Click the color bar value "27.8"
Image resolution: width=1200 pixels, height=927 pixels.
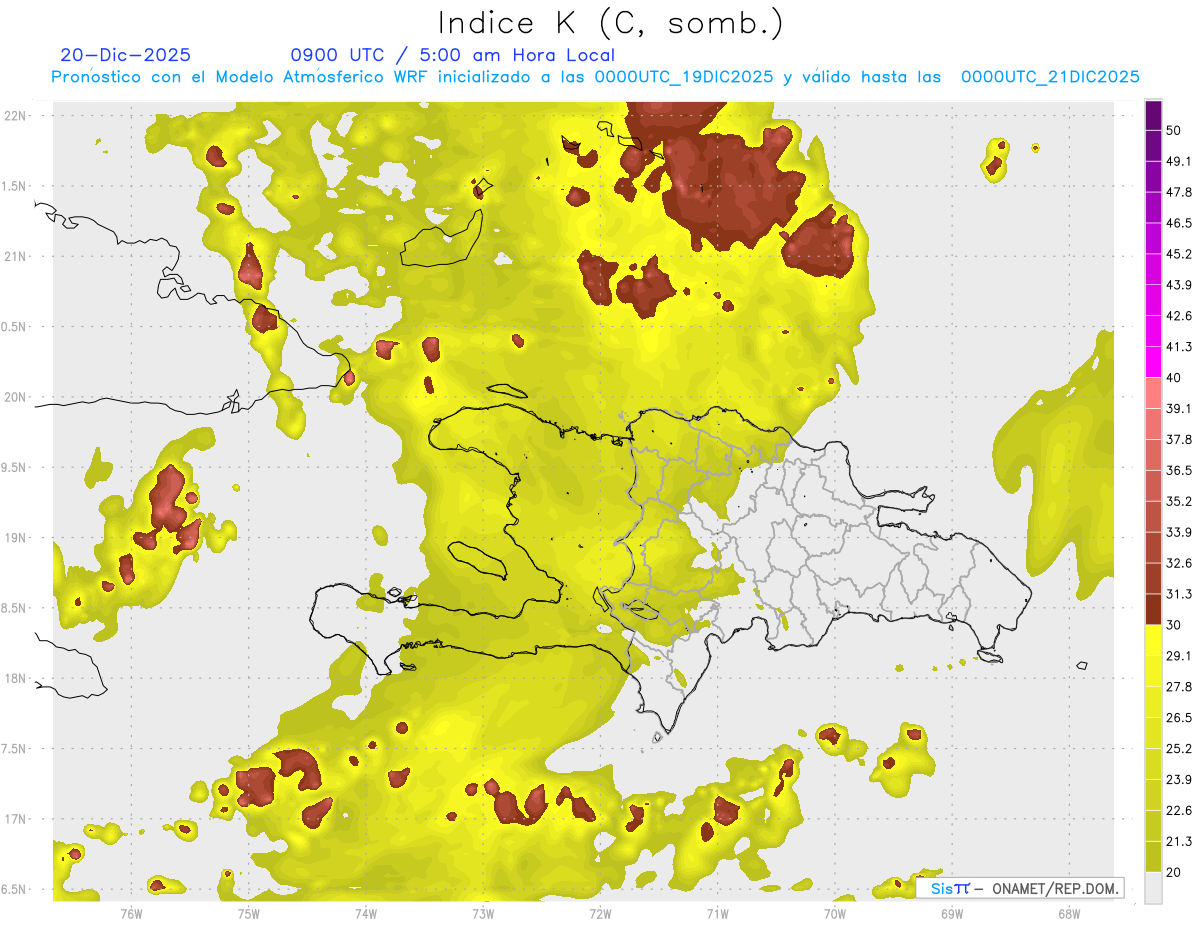(x=1179, y=687)
